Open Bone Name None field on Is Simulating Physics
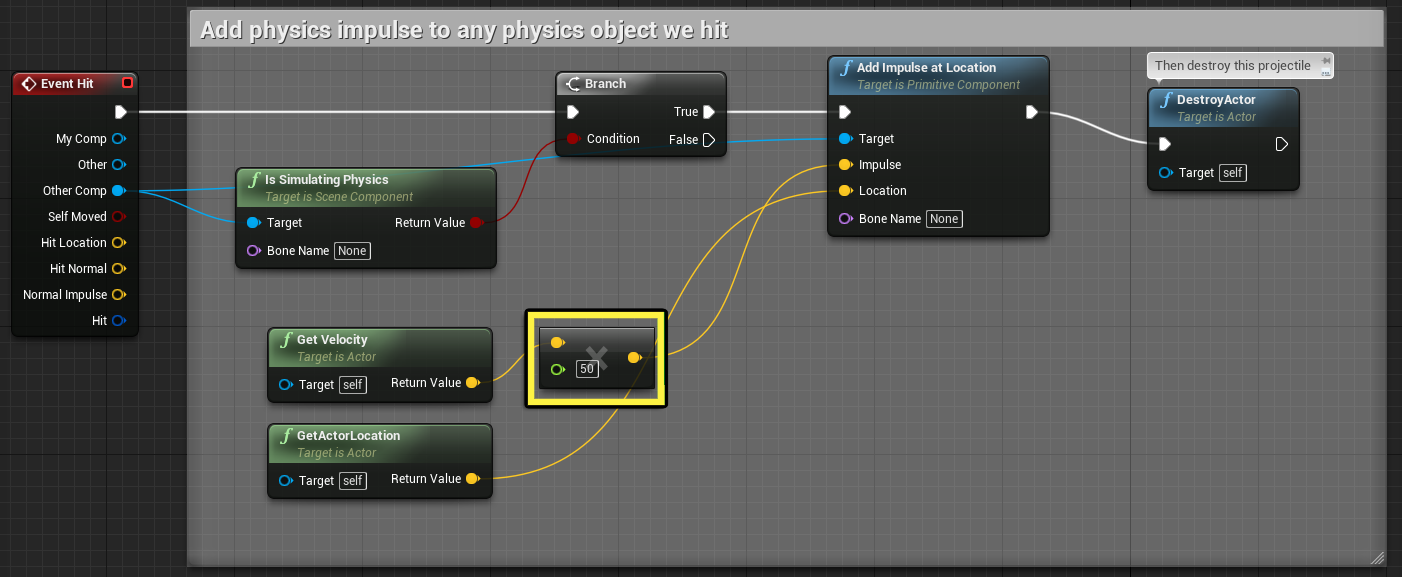The width and height of the screenshot is (1402, 577). click(x=352, y=251)
